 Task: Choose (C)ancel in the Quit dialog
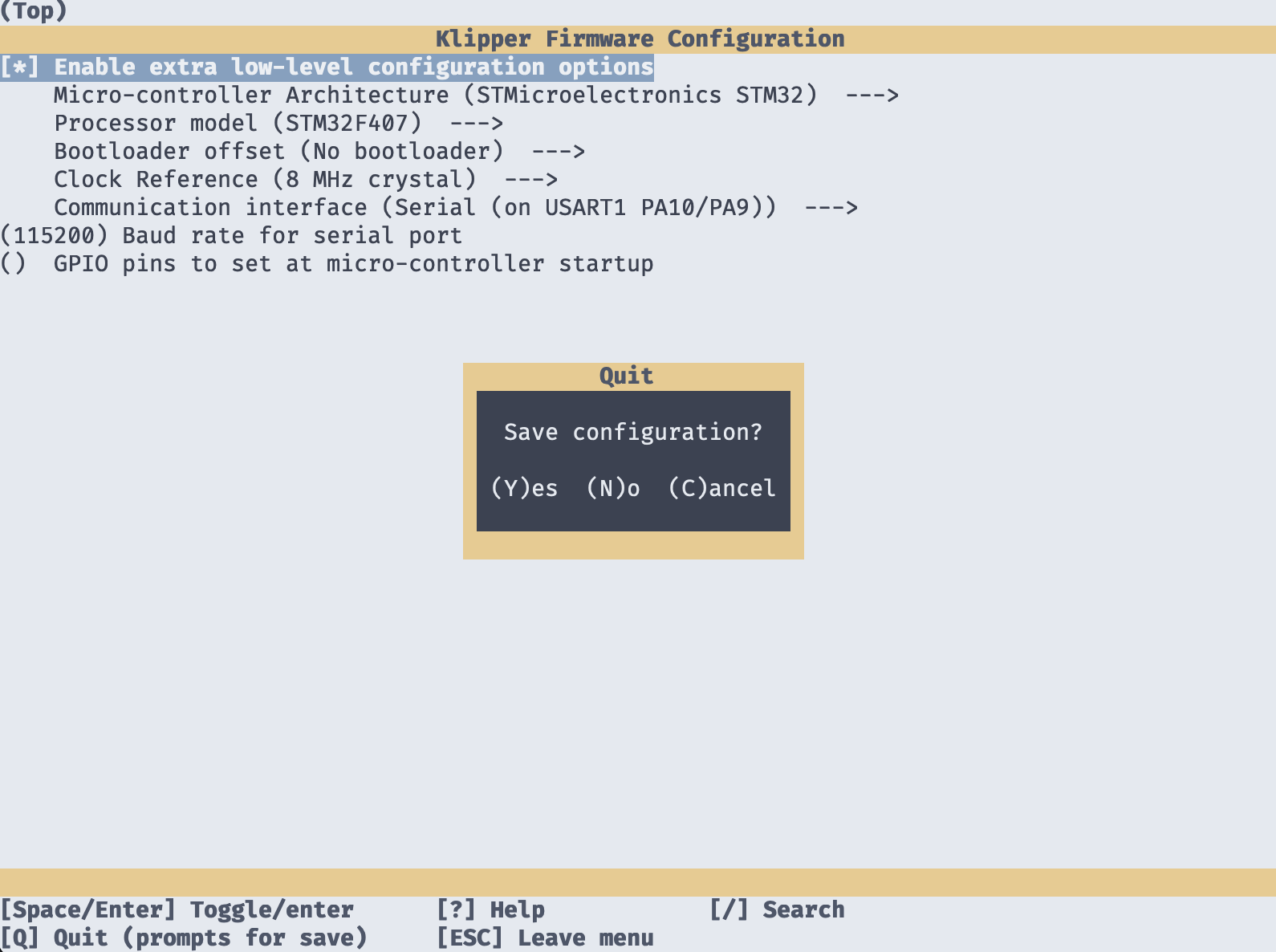click(x=722, y=488)
